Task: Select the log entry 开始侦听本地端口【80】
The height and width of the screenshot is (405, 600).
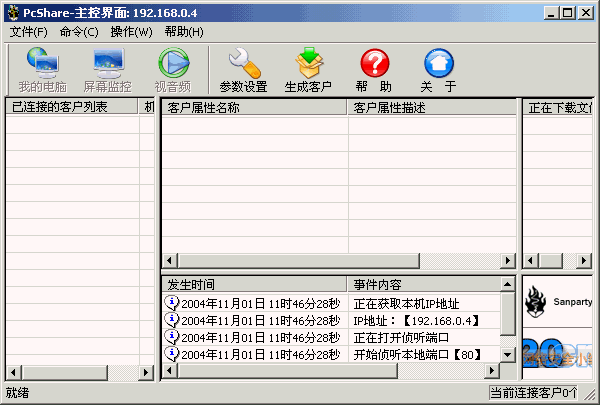Action: [417, 354]
